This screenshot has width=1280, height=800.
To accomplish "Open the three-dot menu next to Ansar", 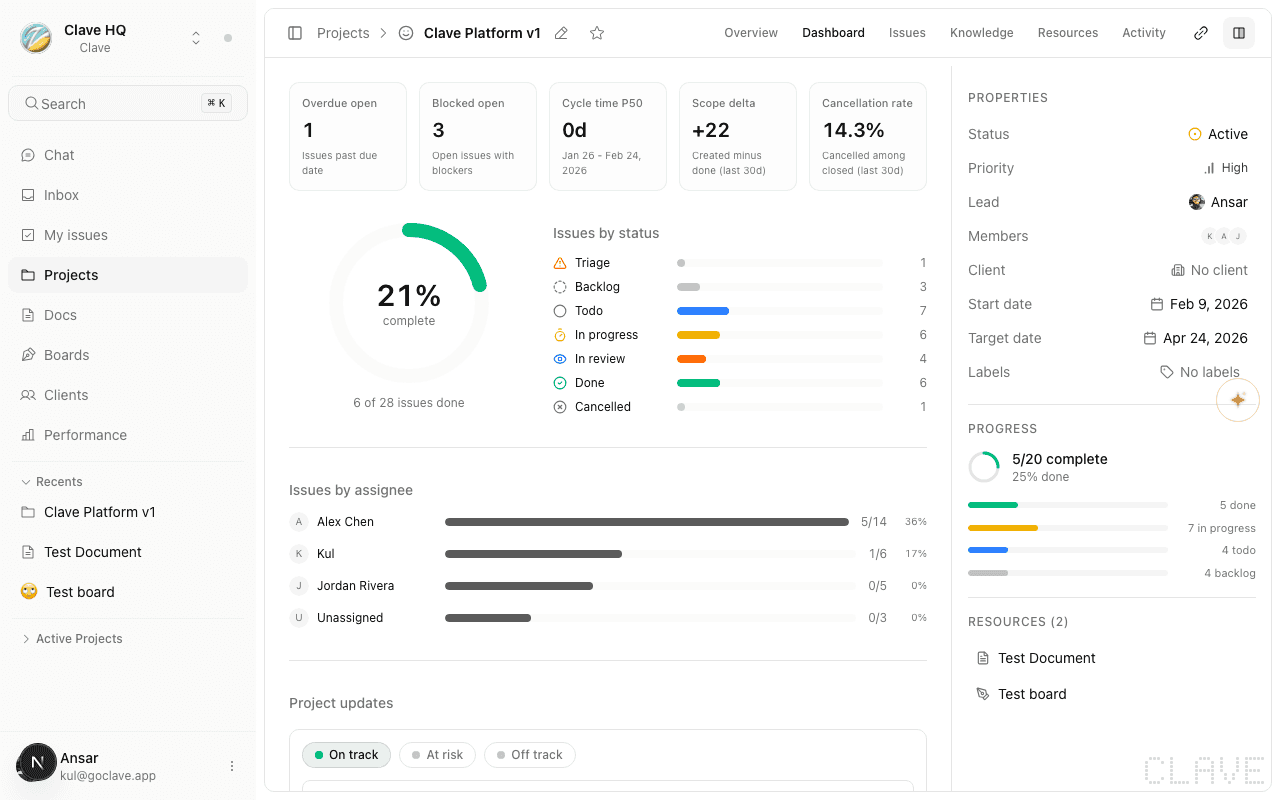I will pos(232,765).
